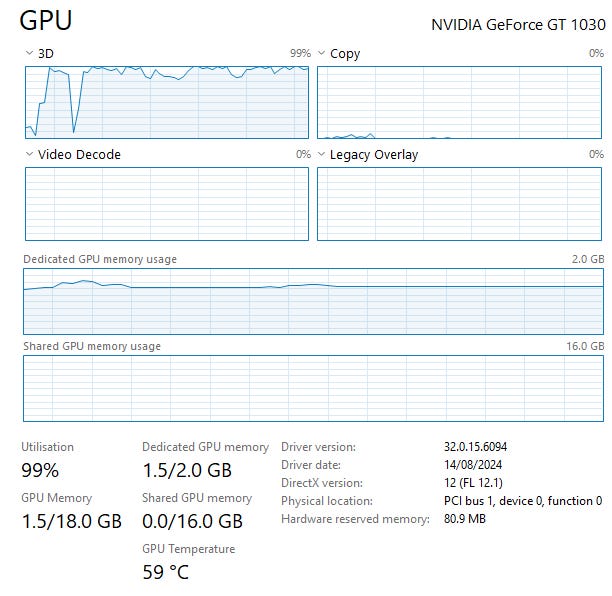Select the 1.5/18.0 GB GPU Memory value
Image resolution: width=612 pixels, height=596 pixels.
point(71,521)
